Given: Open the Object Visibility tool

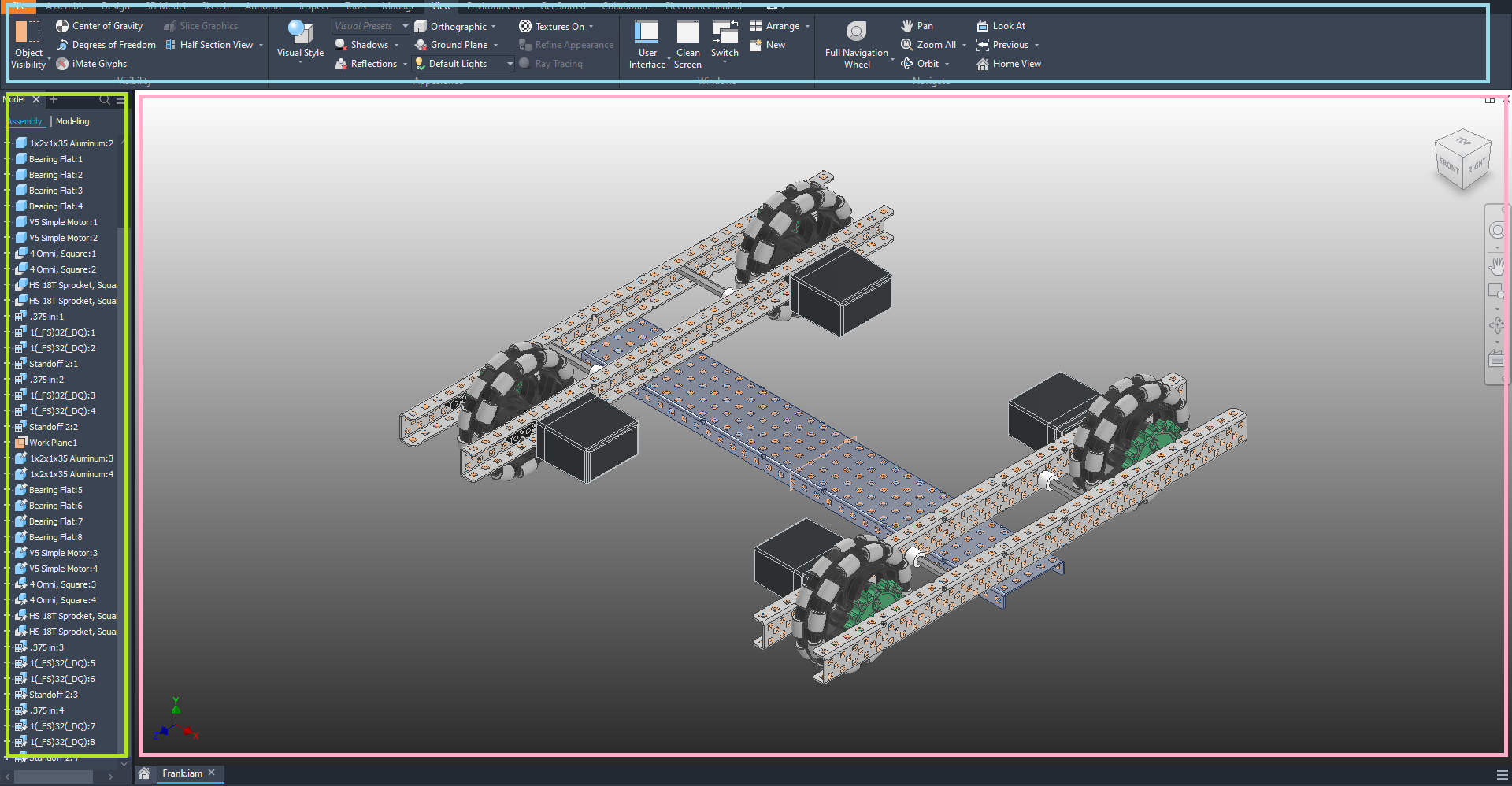Looking at the screenshot, I should (x=29, y=45).
